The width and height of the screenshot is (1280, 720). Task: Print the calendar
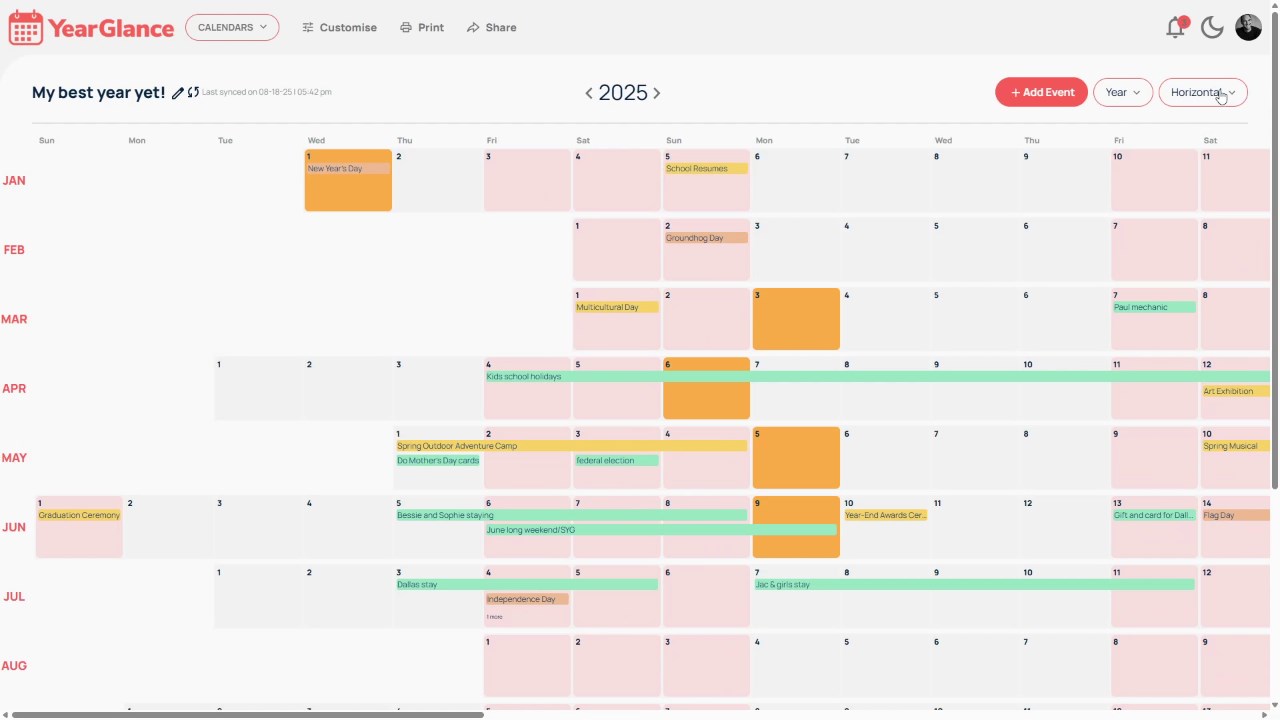click(x=422, y=27)
